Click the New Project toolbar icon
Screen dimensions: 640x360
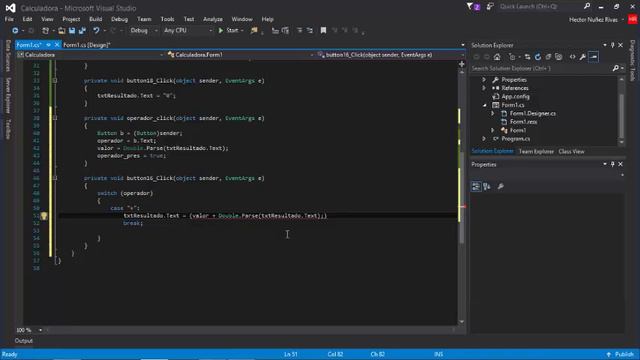pyautogui.click(x=45, y=31)
